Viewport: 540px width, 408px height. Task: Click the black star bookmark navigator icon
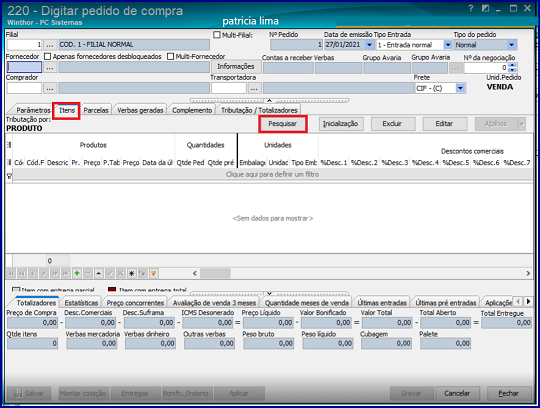pyautogui.click(x=132, y=274)
